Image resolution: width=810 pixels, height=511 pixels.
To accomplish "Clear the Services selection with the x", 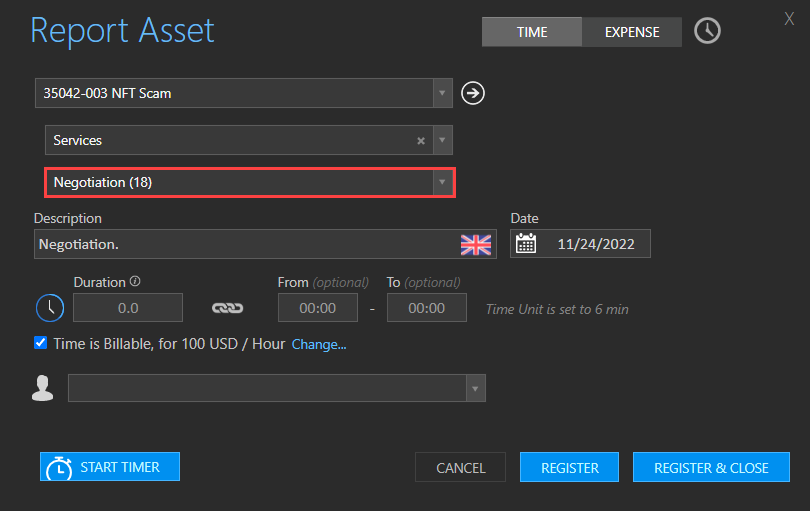I will (421, 141).
